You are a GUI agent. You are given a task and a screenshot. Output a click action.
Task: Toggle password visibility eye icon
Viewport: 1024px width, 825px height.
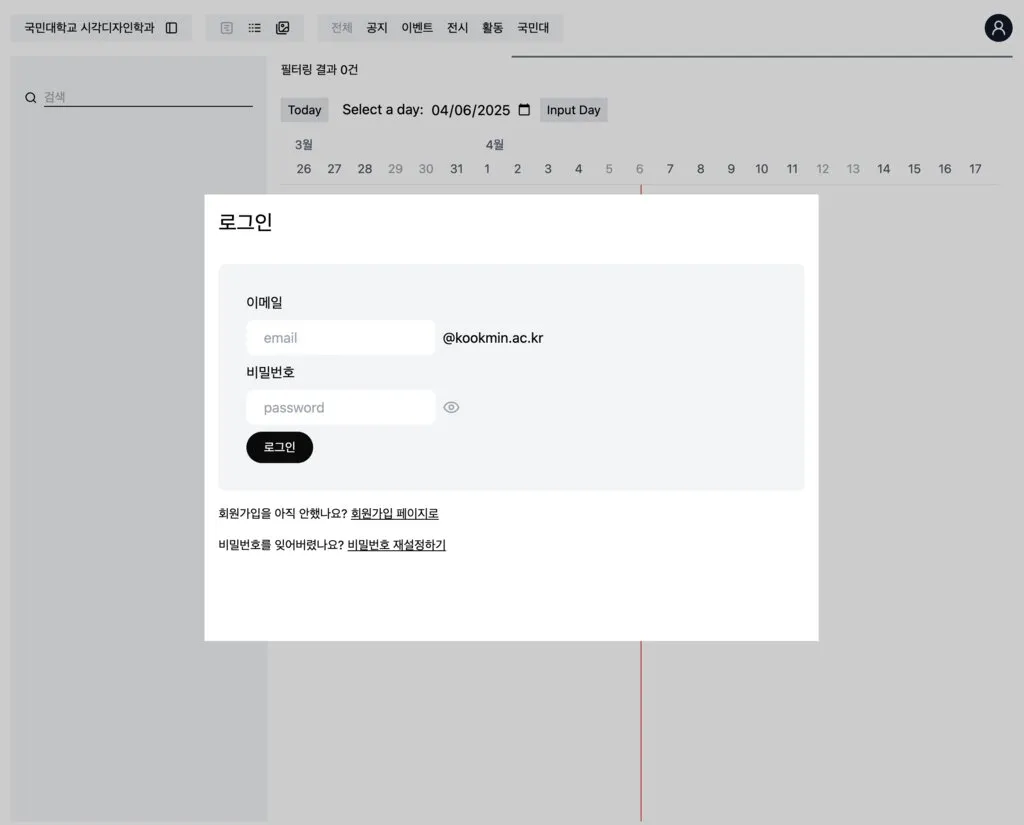pyautogui.click(x=451, y=407)
